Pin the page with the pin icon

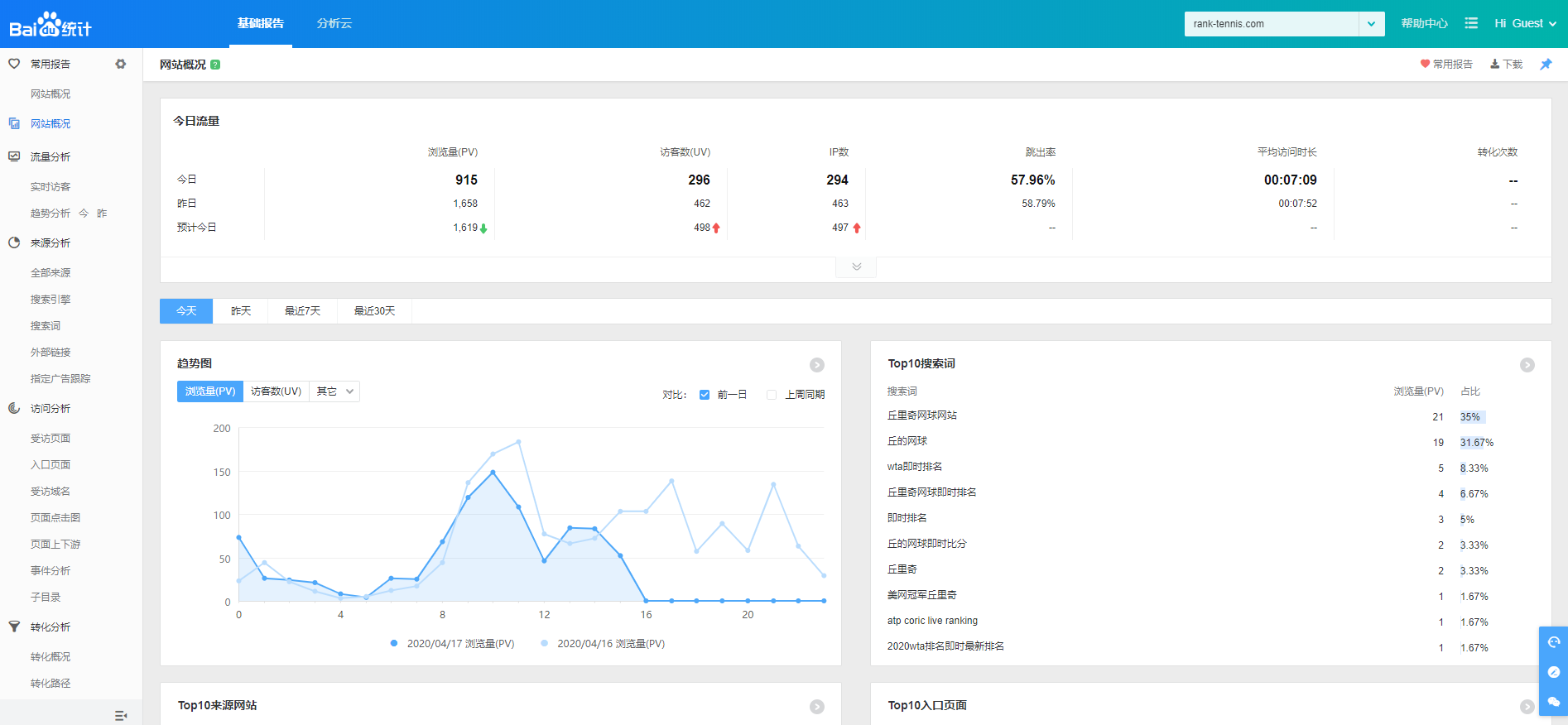pyautogui.click(x=1546, y=64)
